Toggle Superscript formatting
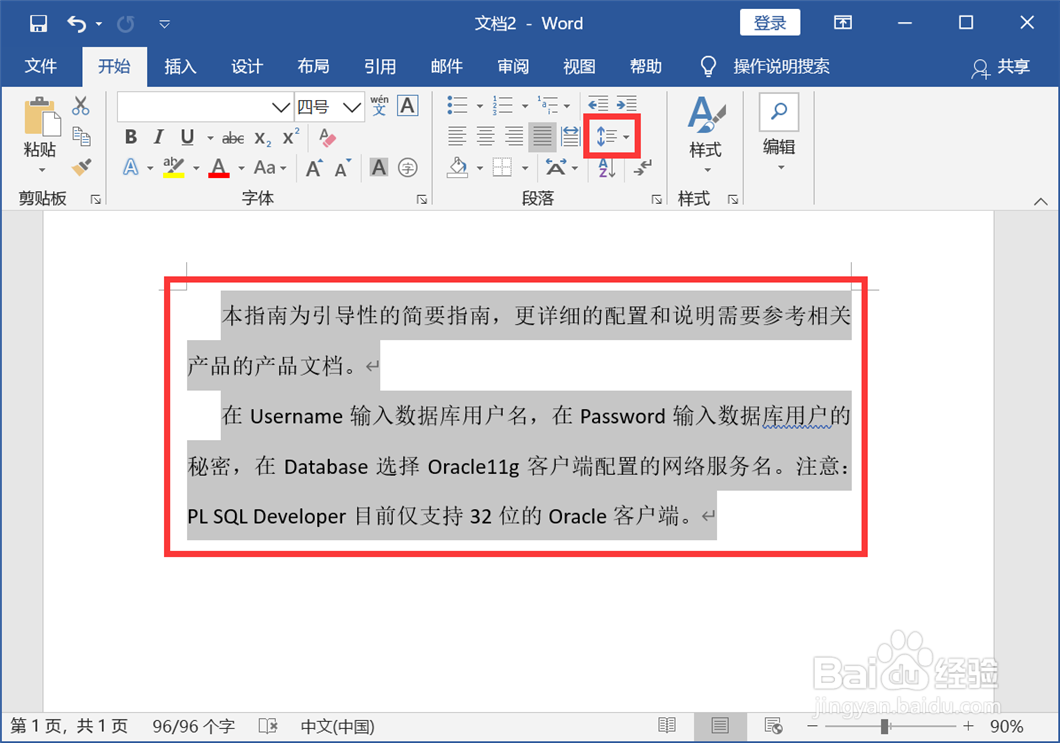 (291, 137)
